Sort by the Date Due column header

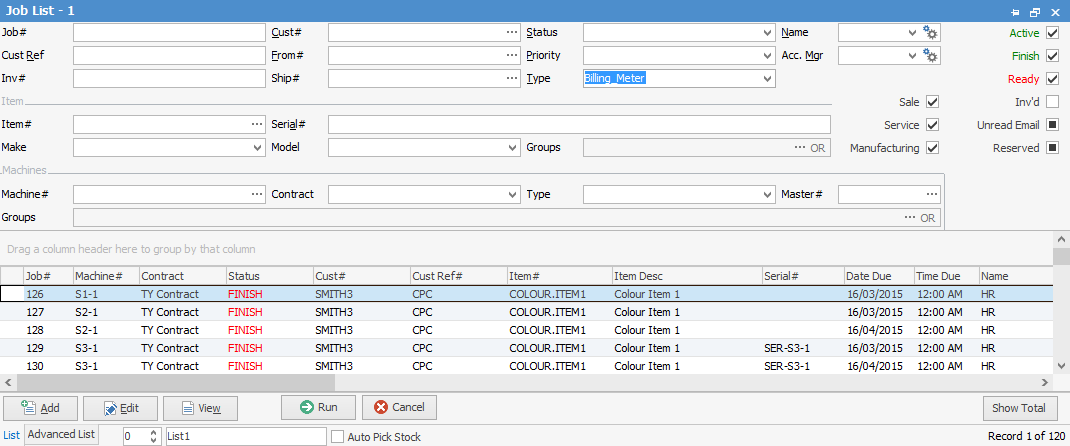point(877,276)
